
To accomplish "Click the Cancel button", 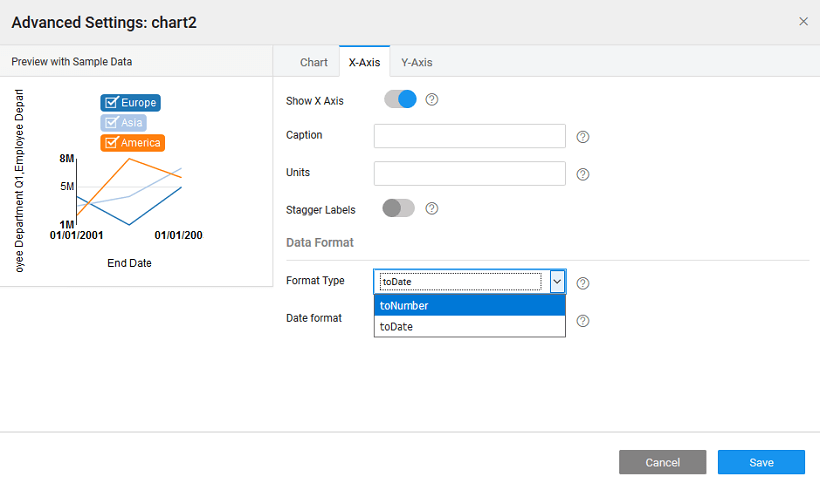I will [x=662, y=462].
